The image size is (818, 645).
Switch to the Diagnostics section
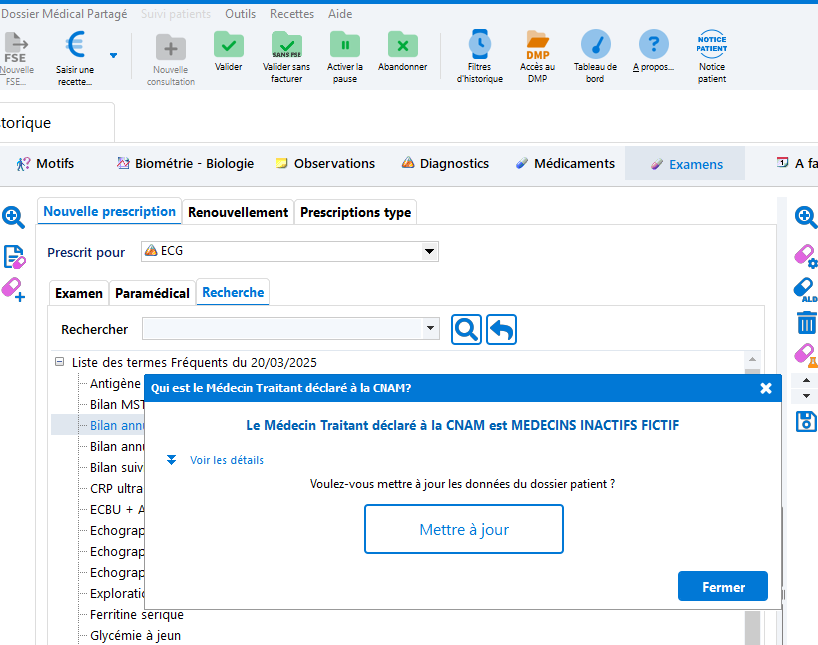click(x=445, y=164)
